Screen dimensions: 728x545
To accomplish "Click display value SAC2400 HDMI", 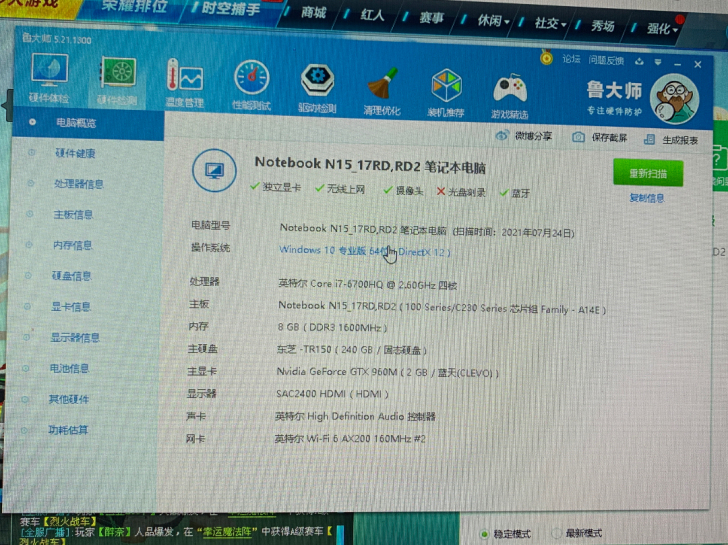I will 332,394.
